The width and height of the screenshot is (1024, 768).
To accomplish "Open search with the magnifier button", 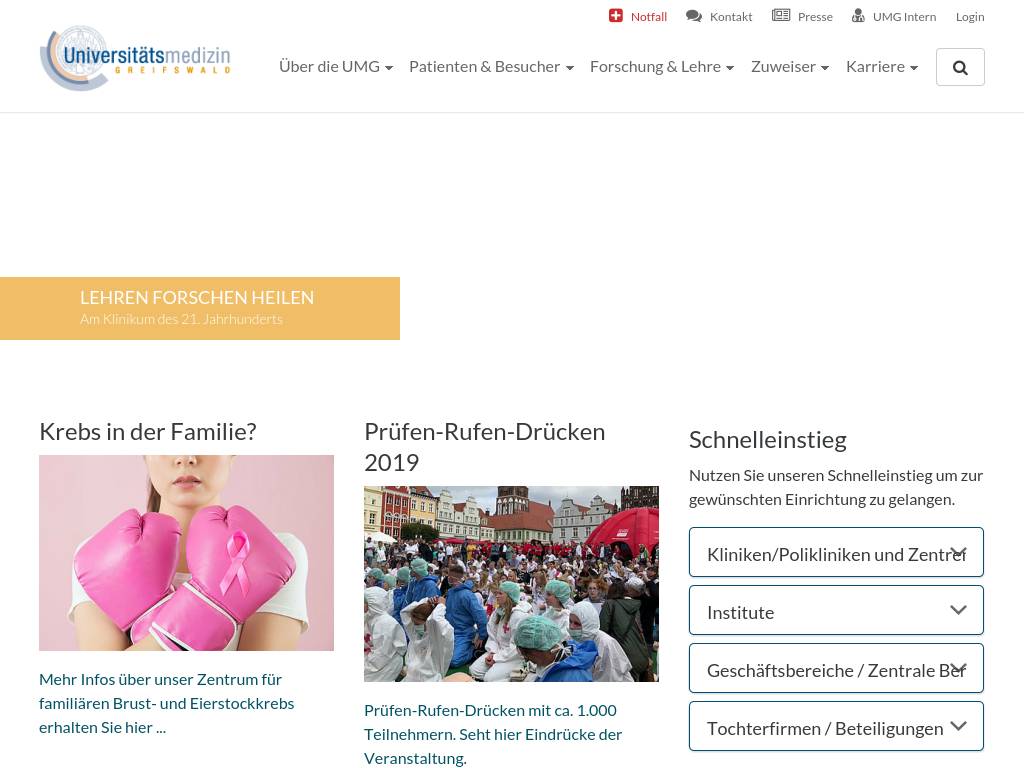I will point(960,67).
